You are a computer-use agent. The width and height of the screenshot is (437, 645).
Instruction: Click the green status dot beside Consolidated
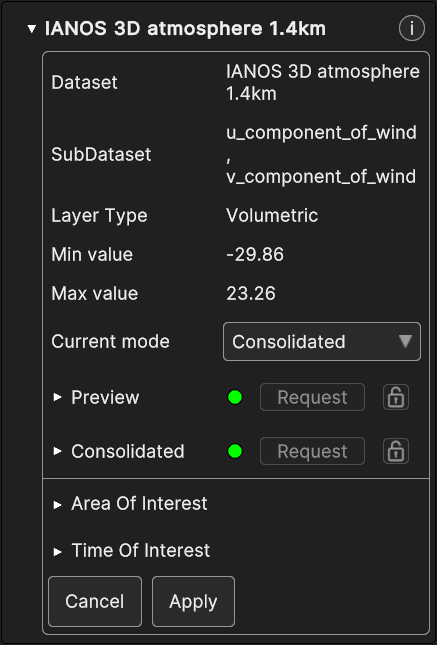point(235,451)
